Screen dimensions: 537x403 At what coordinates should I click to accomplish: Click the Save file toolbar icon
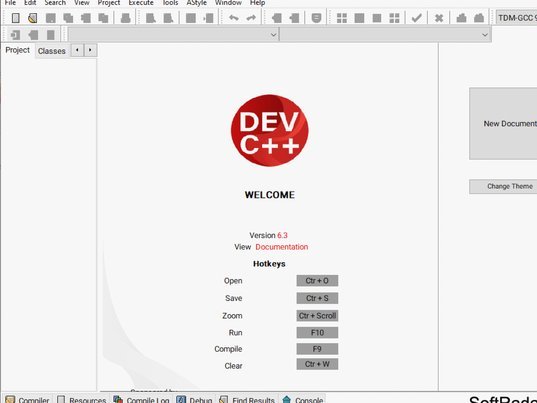(x=51, y=18)
